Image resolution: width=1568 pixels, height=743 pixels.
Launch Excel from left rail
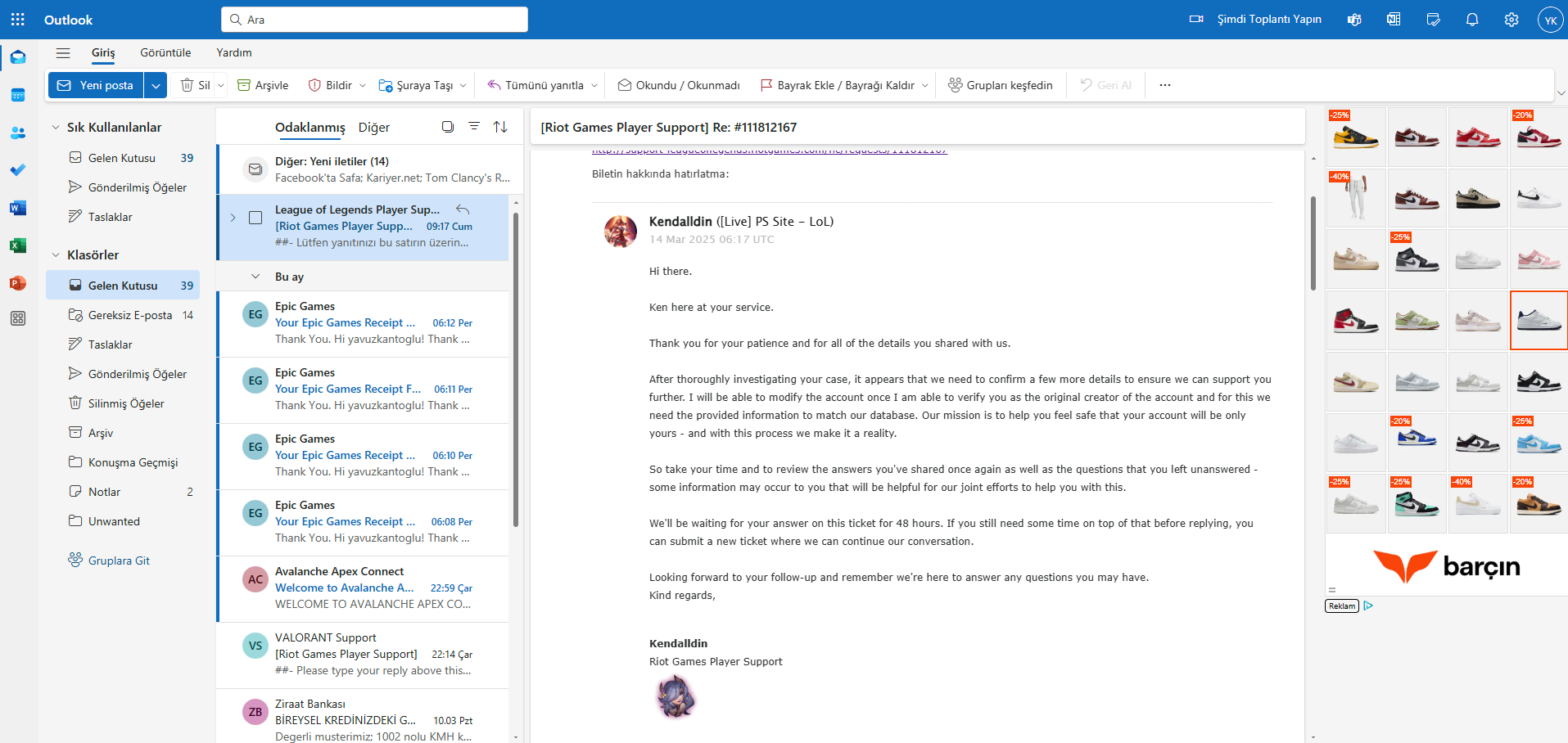(18, 245)
